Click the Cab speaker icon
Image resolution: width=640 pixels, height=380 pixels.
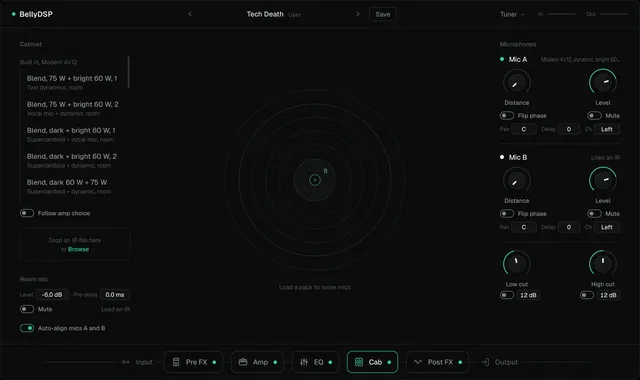359,362
